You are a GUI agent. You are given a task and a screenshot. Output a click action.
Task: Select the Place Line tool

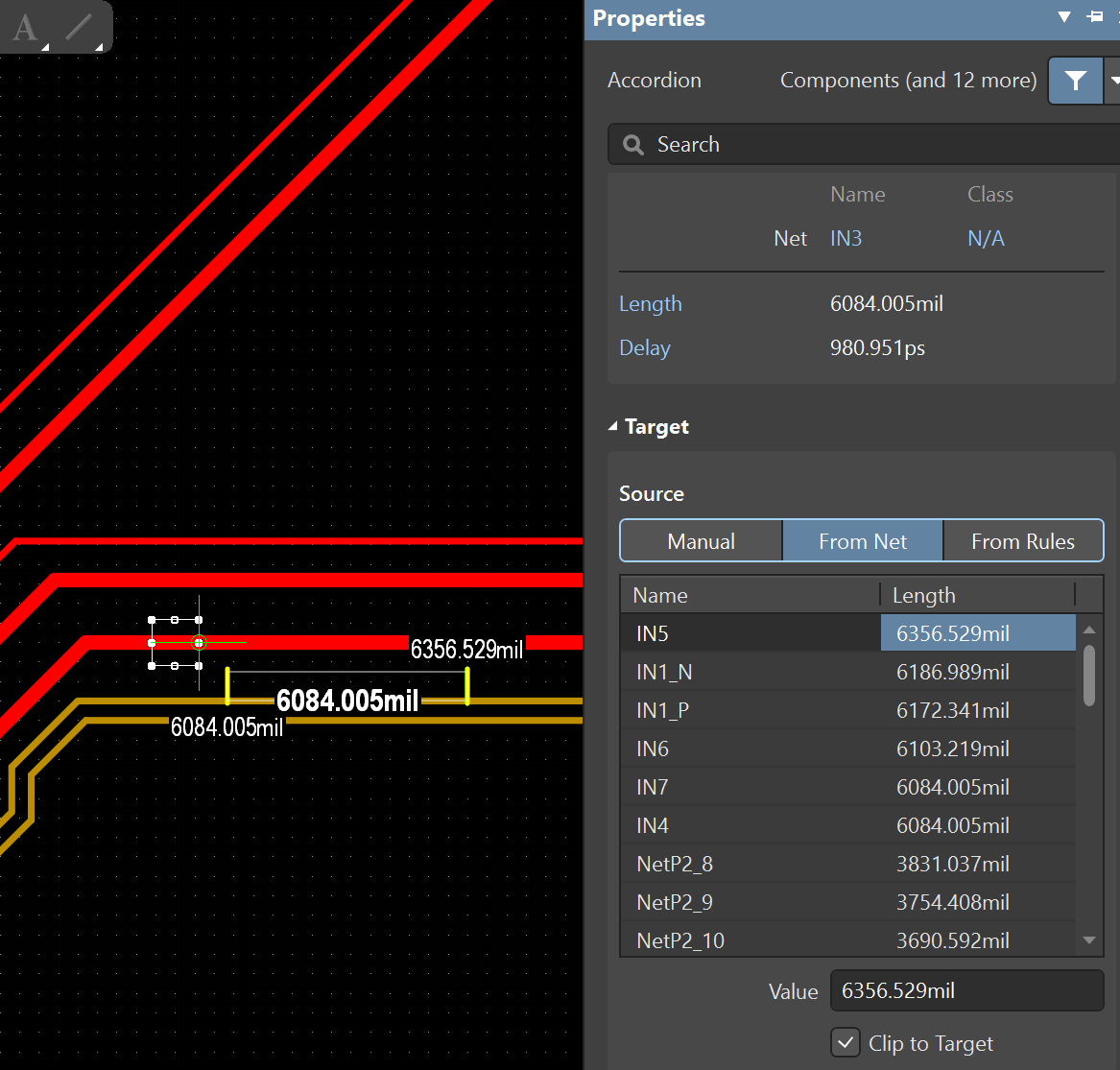[79, 27]
